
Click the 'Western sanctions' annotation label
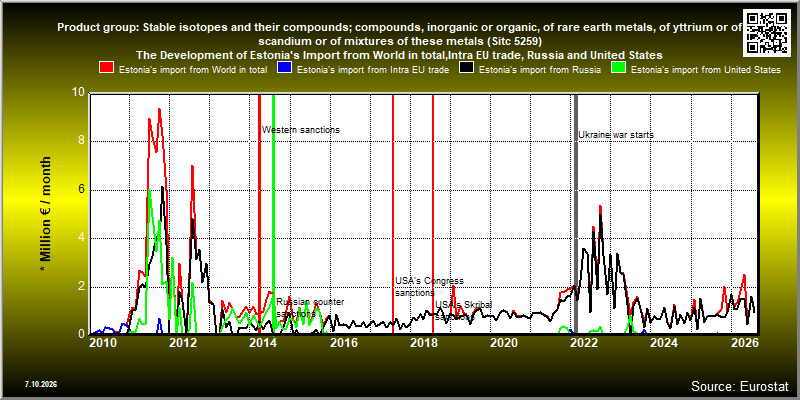(301, 130)
